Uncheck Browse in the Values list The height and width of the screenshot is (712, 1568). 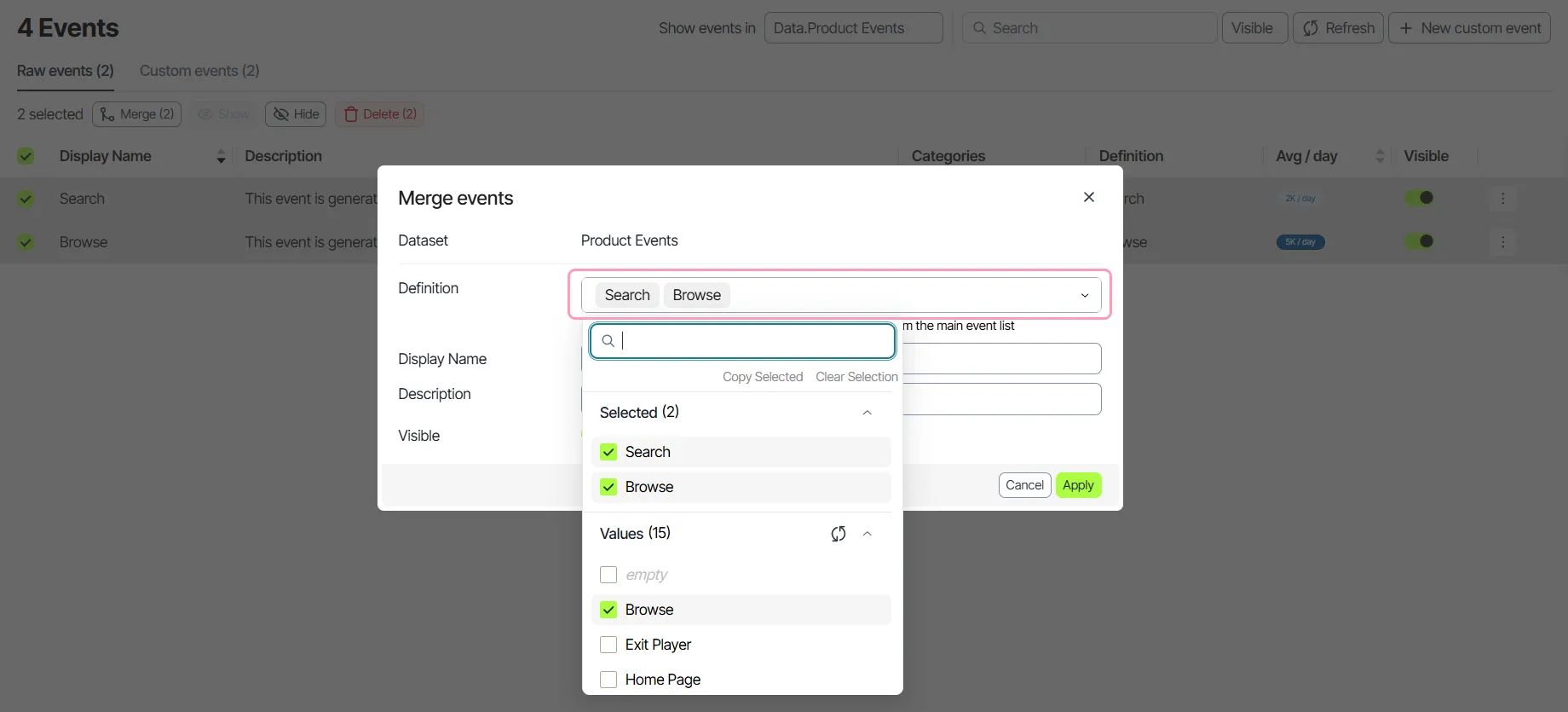click(x=608, y=610)
